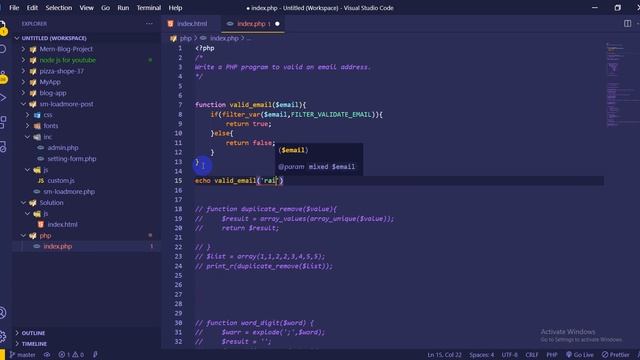The image size is (640, 360).
Task: Collapse the js folder under sm-loadmore-post
Action: [45, 170]
